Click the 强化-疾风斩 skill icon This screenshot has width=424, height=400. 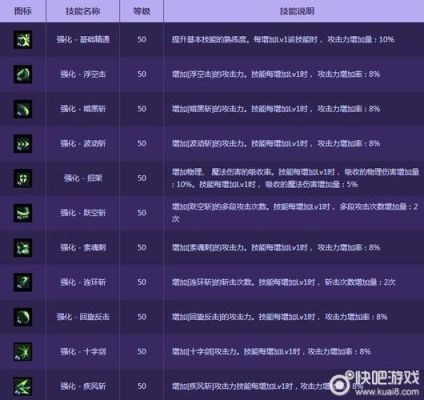click(x=23, y=386)
